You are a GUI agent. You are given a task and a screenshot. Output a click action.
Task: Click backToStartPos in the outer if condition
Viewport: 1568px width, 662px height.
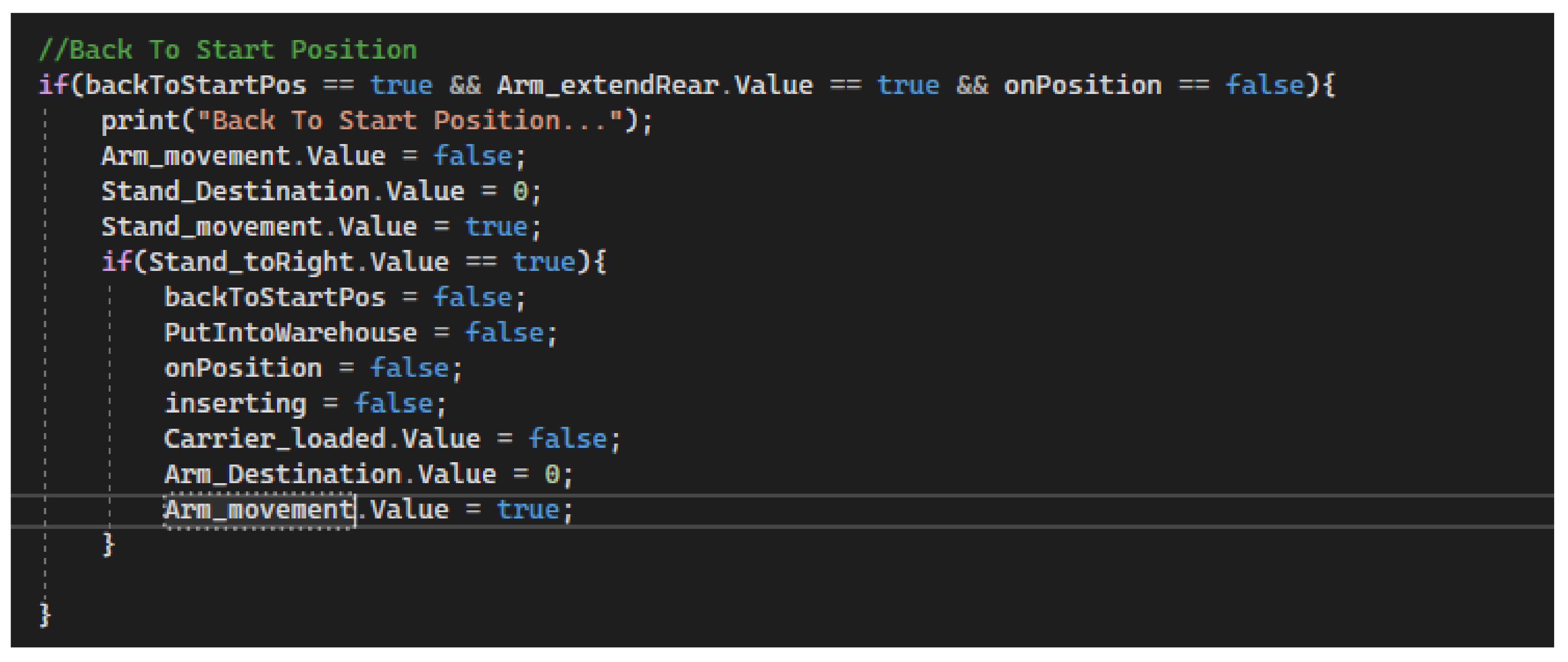click(x=196, y=85)
